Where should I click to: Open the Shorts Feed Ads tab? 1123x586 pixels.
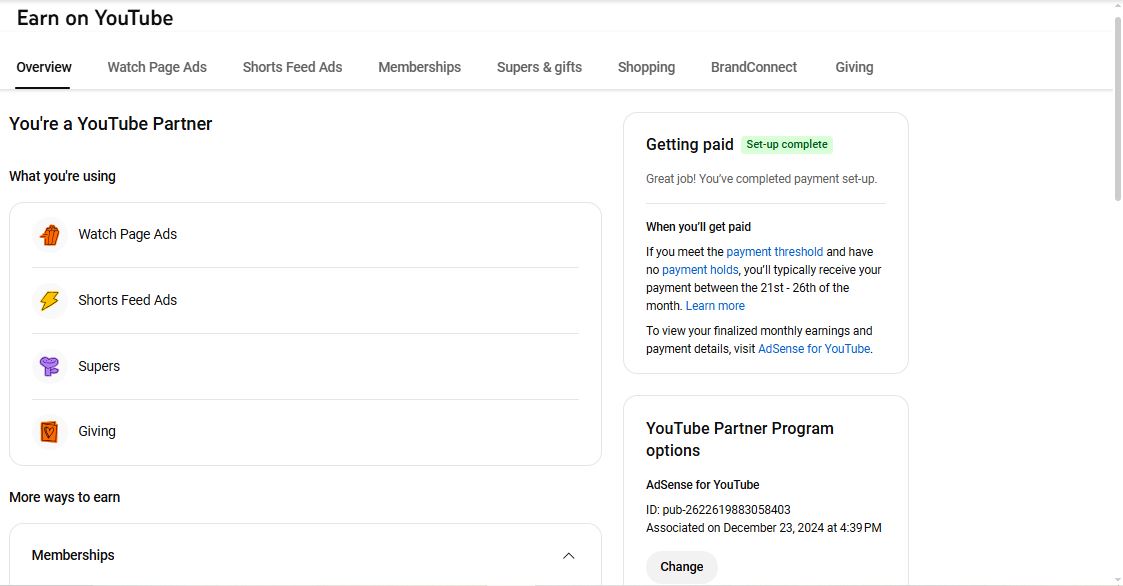292,67
